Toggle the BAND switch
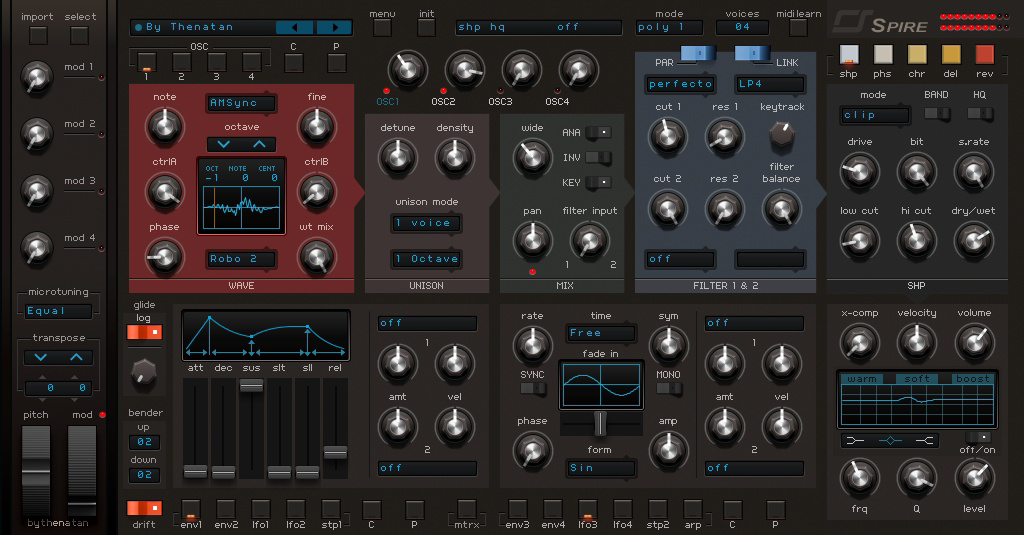 click(937, 114)
